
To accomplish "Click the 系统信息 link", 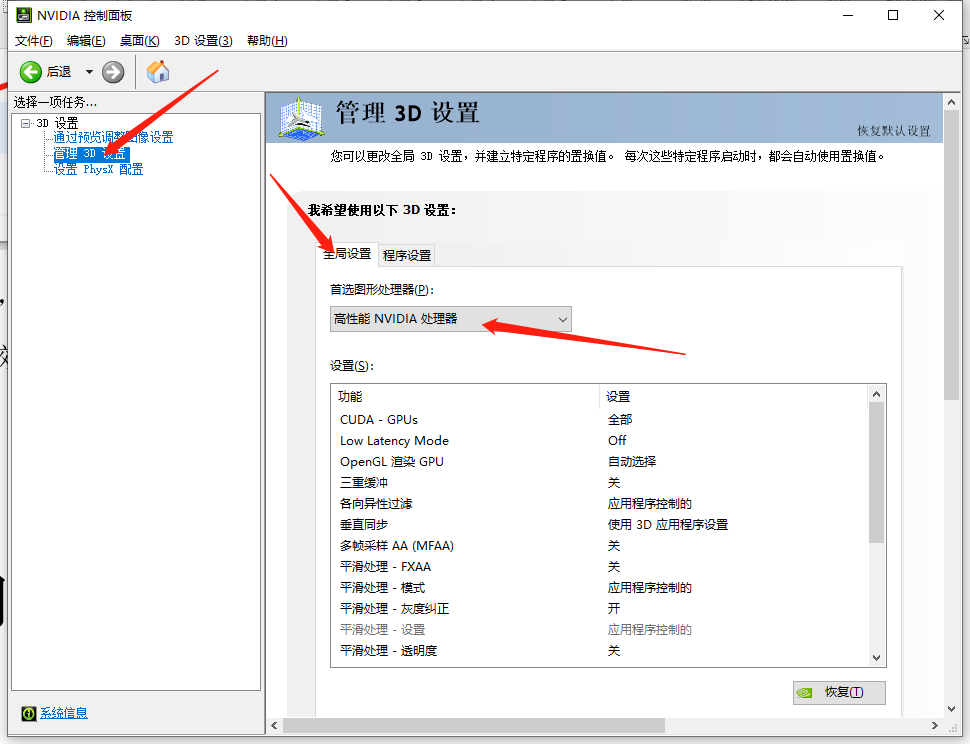I will click(x=64, y=713).
